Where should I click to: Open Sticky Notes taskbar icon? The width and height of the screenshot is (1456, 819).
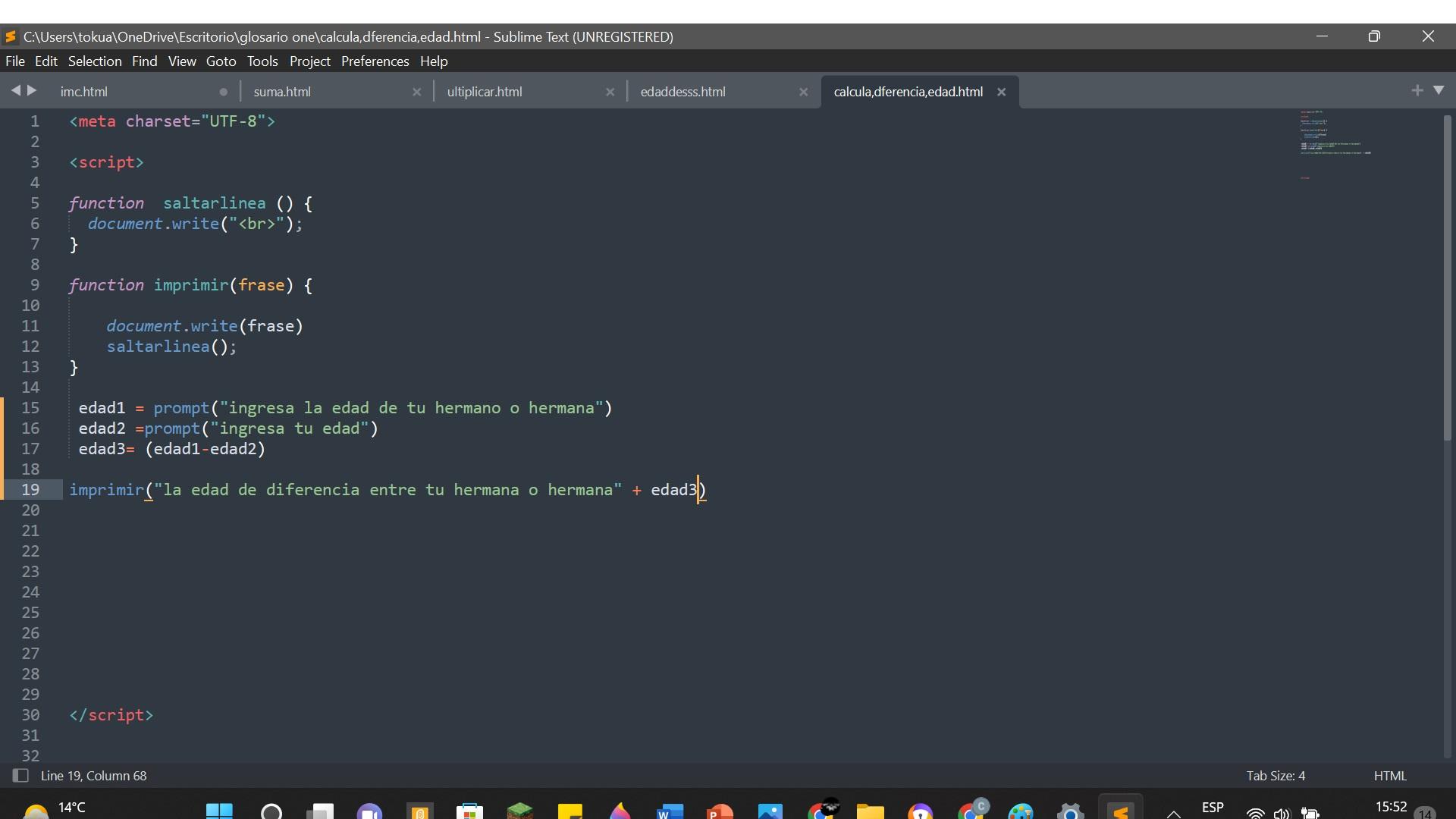point(570,811)
